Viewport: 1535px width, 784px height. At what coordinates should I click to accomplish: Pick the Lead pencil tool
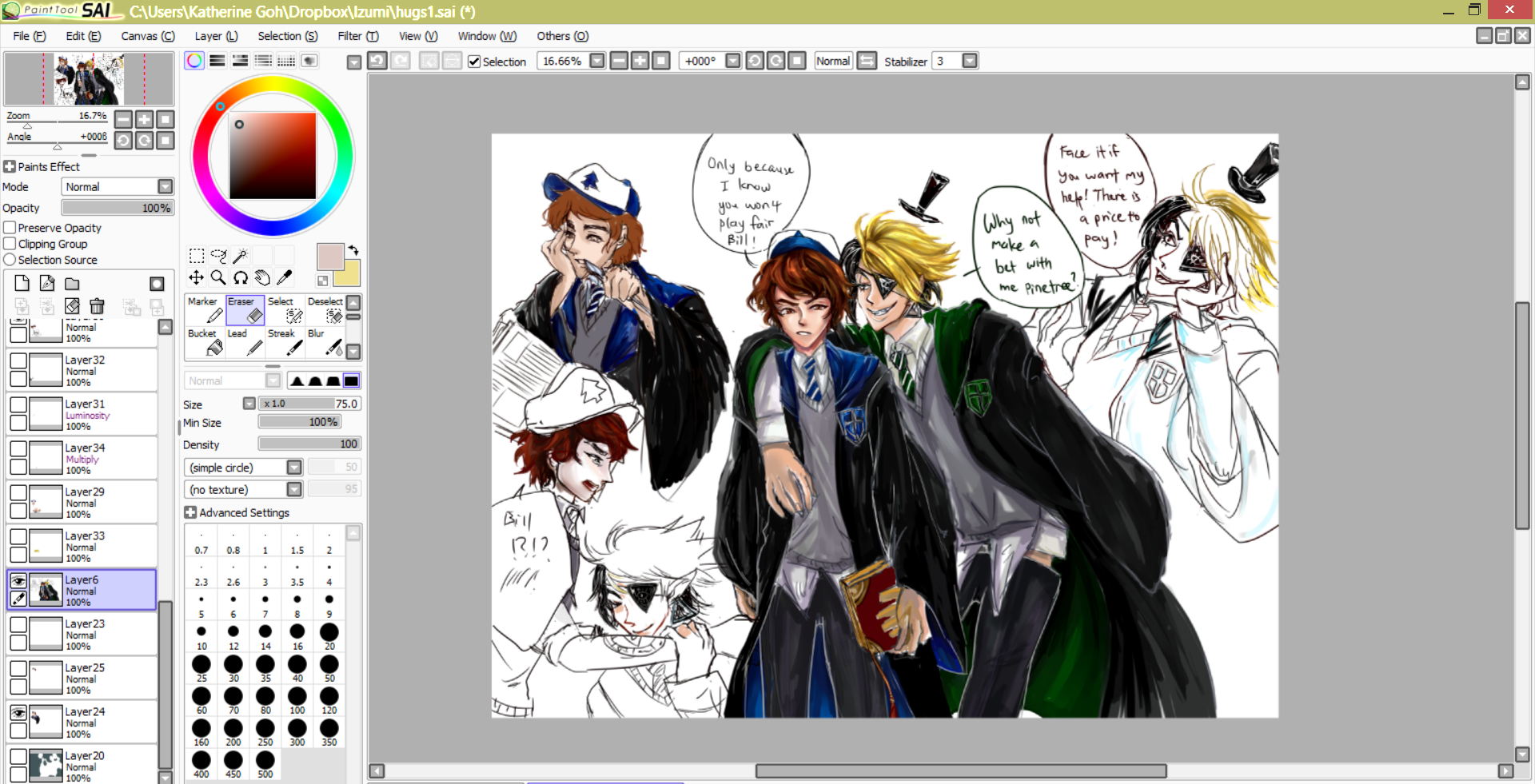pos(245,342)
